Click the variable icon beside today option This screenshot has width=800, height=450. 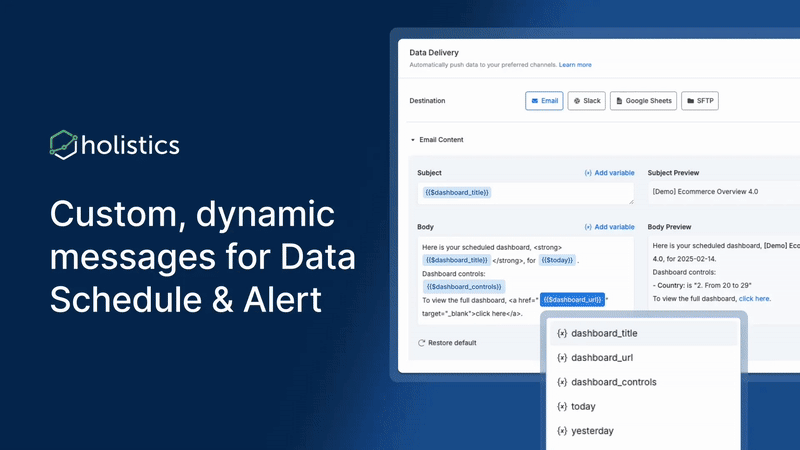coord(562,407)
